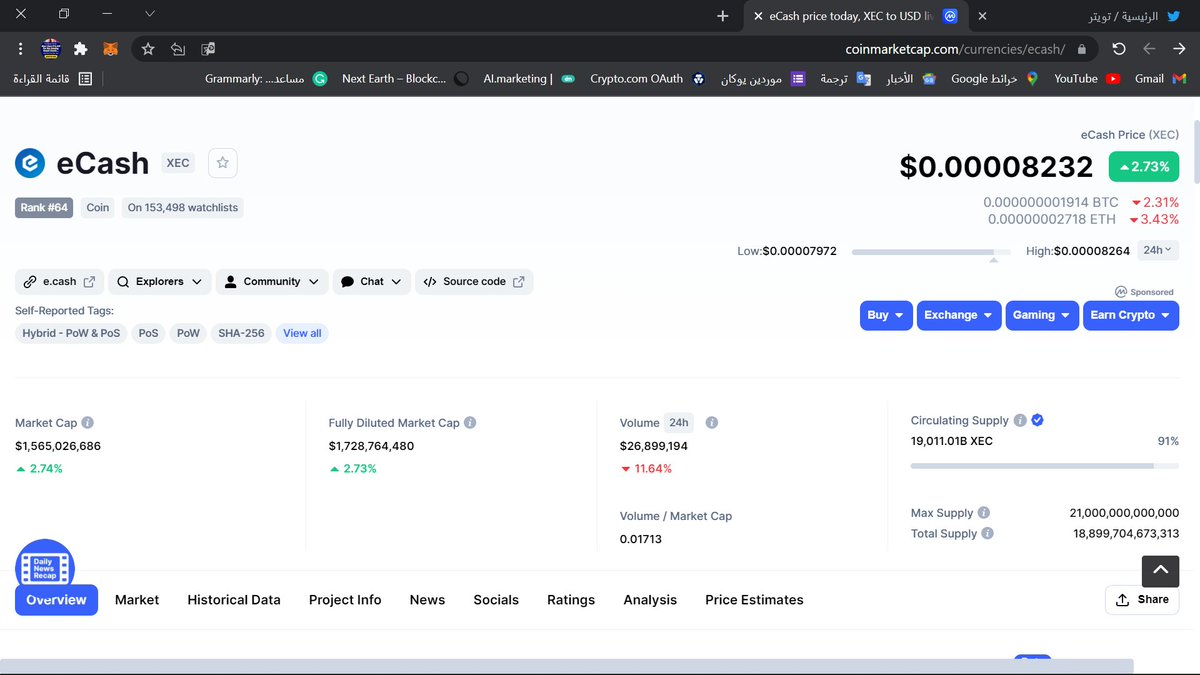Select the Overview tab
Viewport: 1200px width, 675px height.
click(56, 600)
